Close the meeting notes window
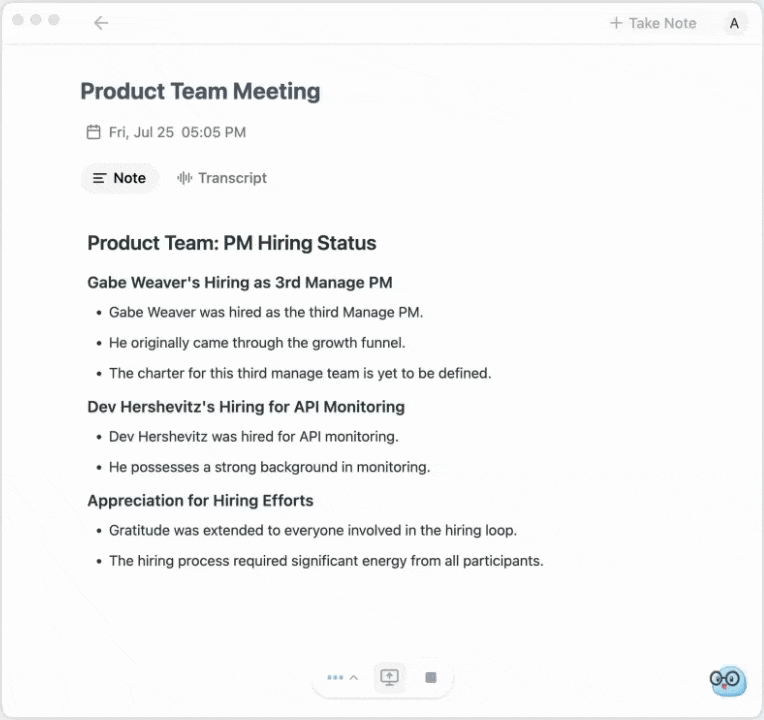 [18, 20]
